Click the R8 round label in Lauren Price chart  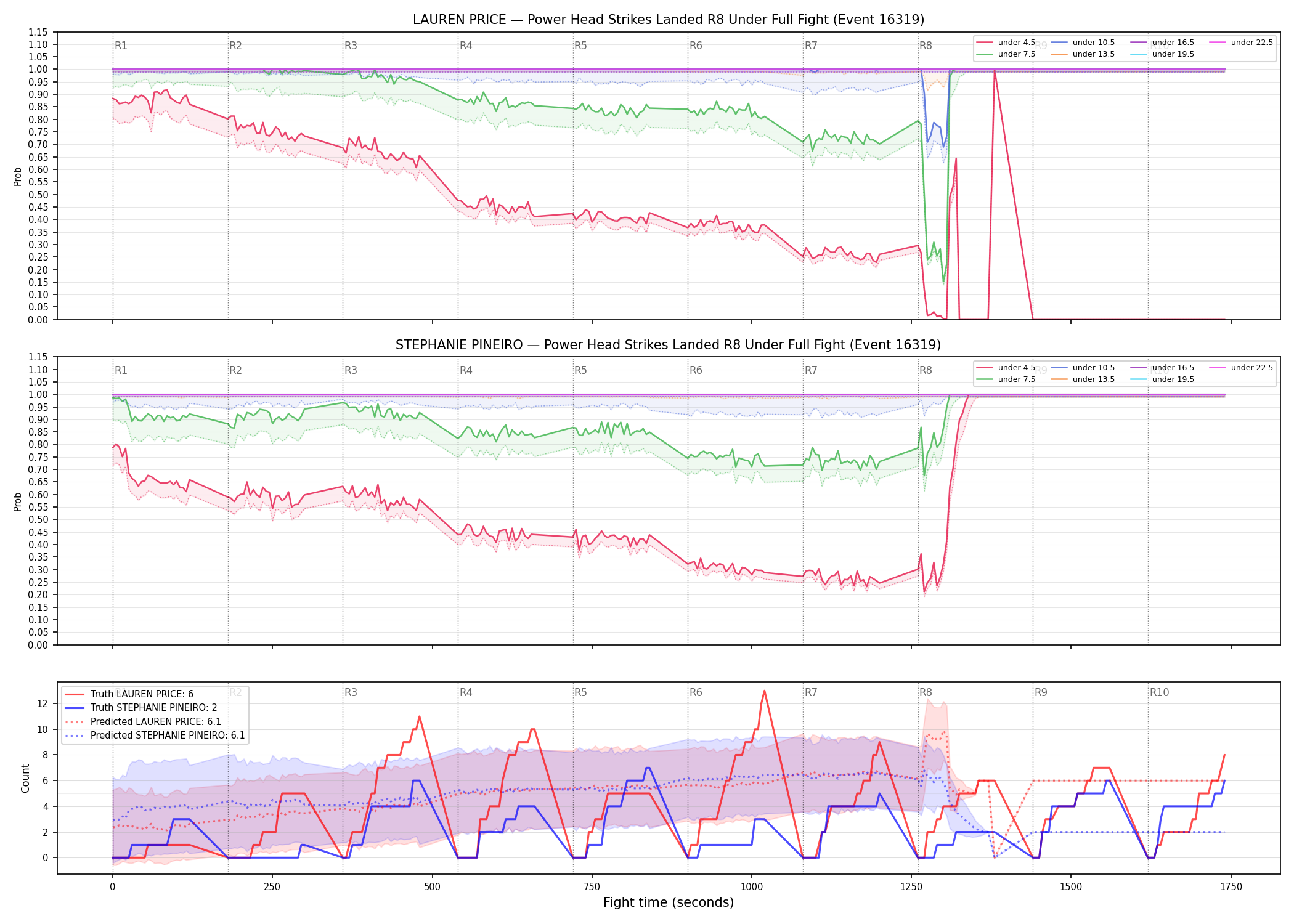pyautogui.click(x=926, y=46)
